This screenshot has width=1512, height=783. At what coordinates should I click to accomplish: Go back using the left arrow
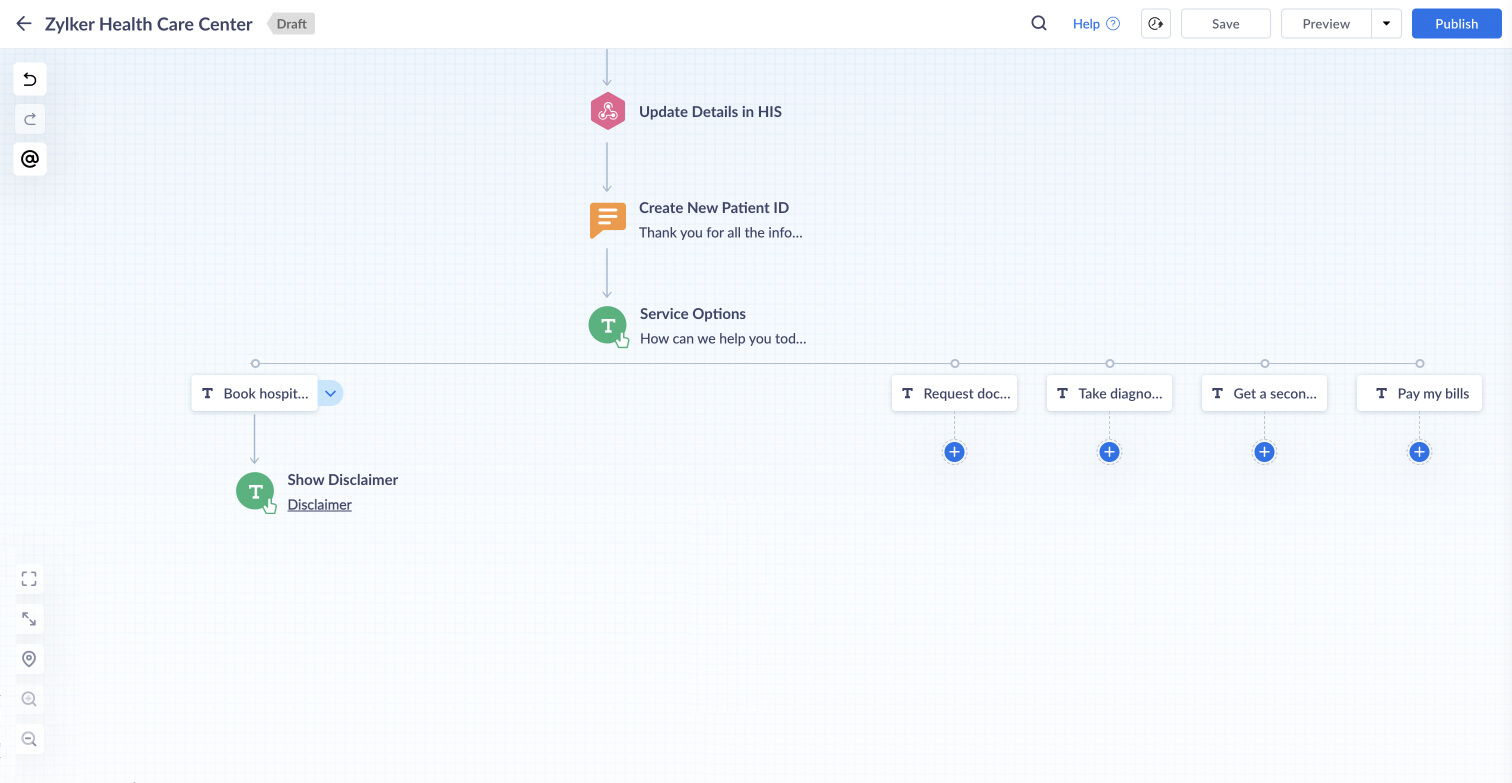click(24, 24)
